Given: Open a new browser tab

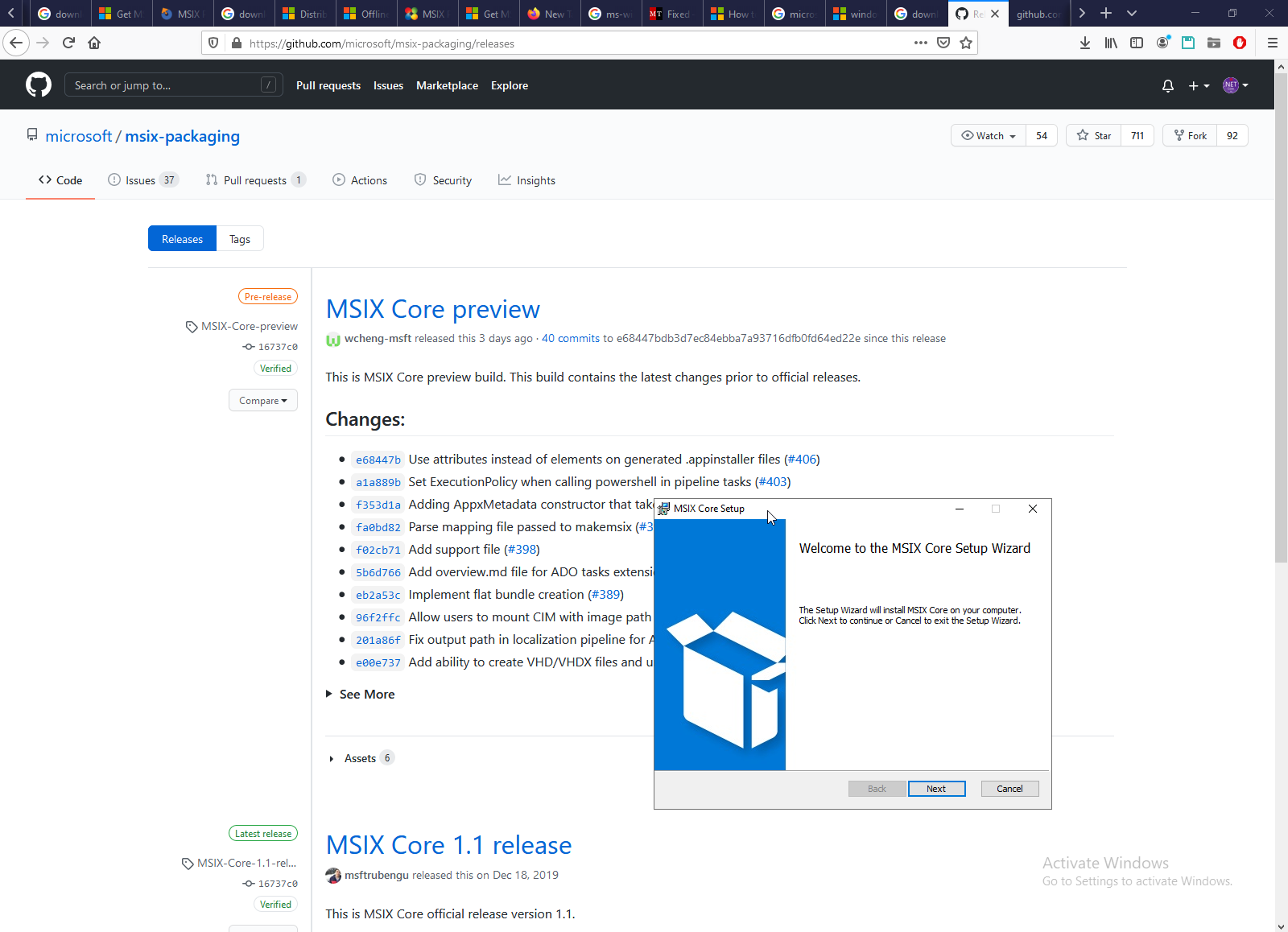Looking at the screenshot, I should [1106, 13].
